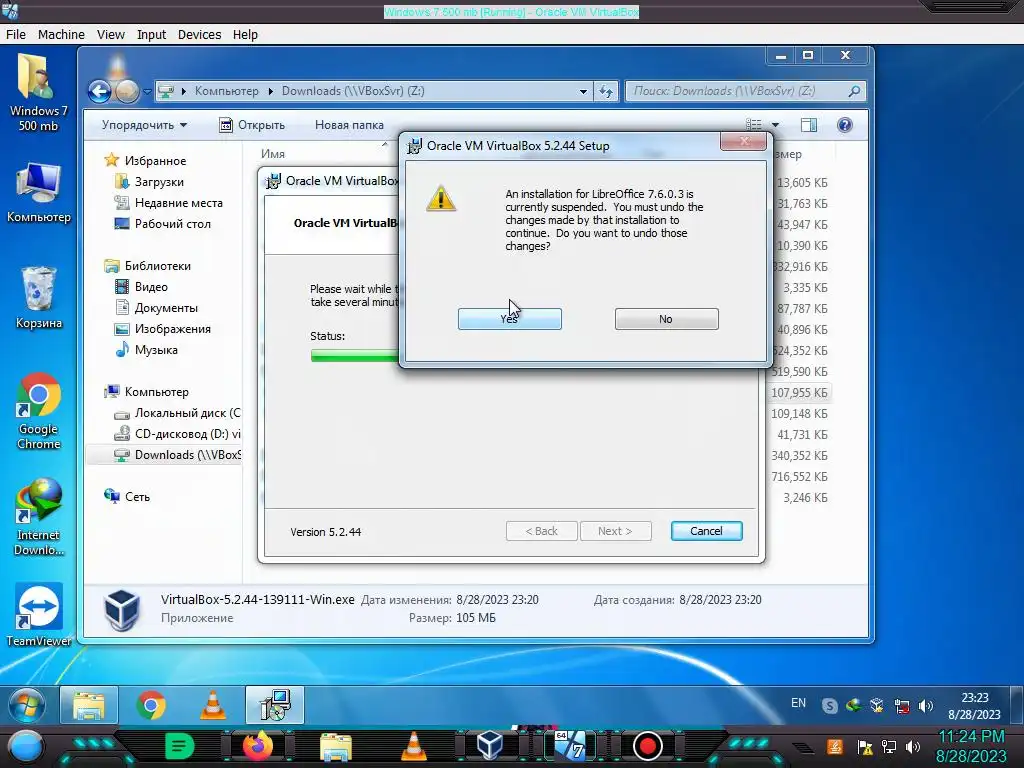Click Chrome icon in guest taskbar
This screenshot has width=1024, height=768.
point(151,705)
